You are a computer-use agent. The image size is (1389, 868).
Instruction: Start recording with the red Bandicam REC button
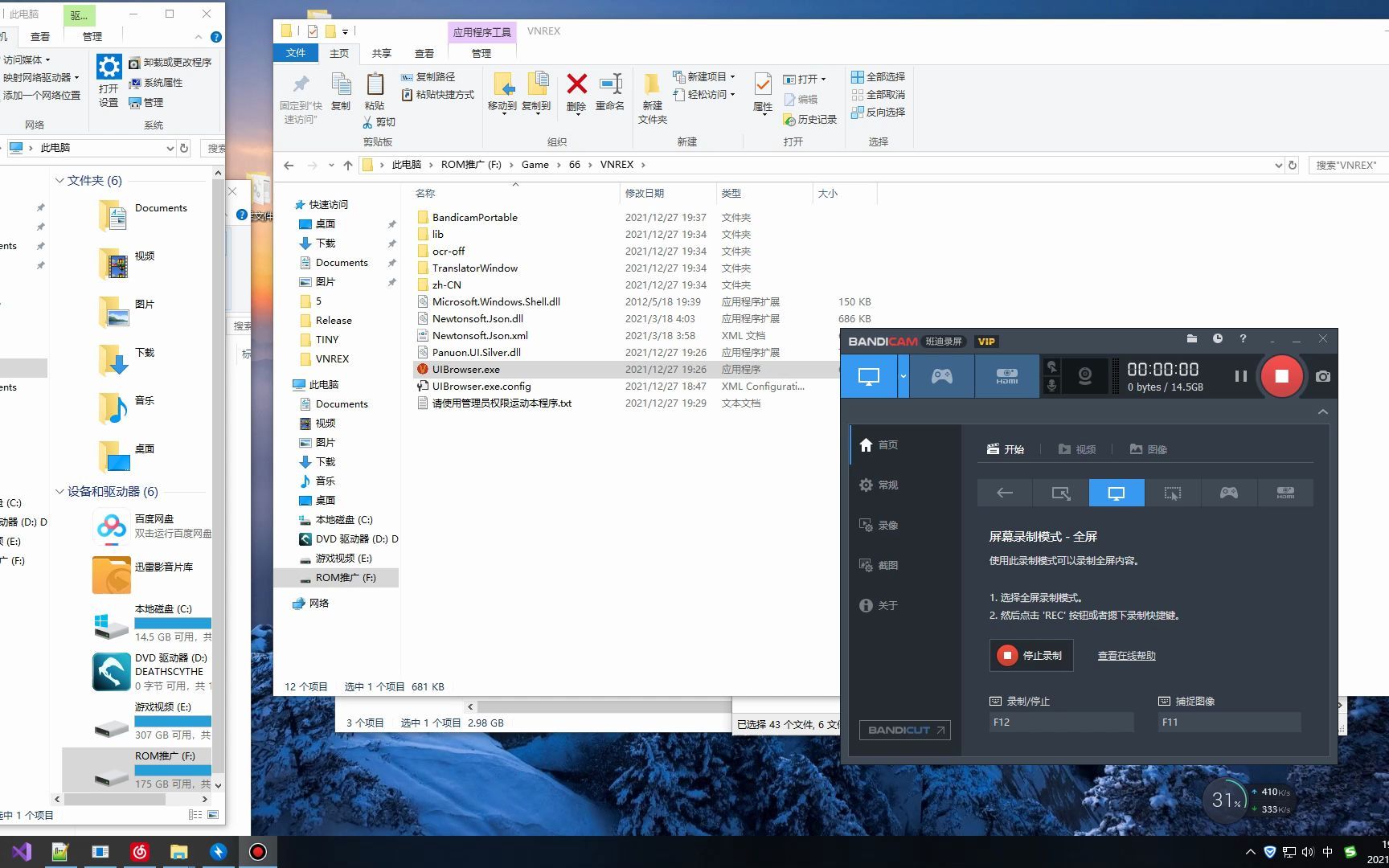(1281, 376)
